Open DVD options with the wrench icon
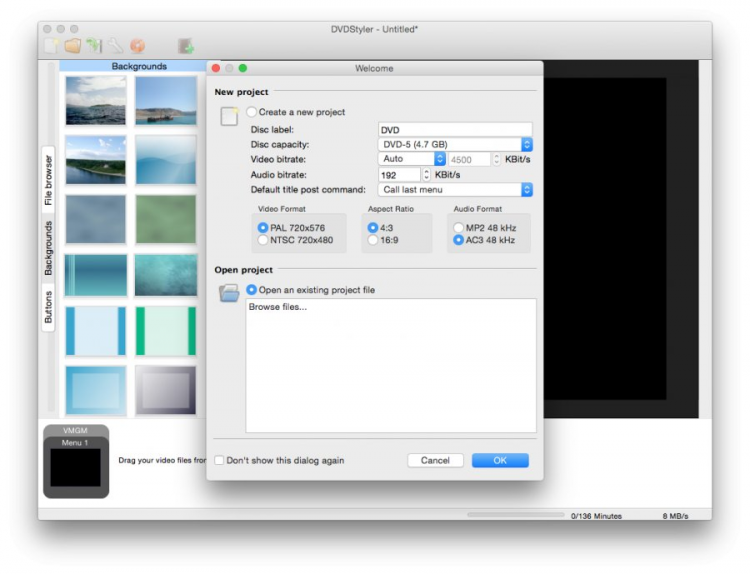This screenshot has width=750, height=574. 116,46
